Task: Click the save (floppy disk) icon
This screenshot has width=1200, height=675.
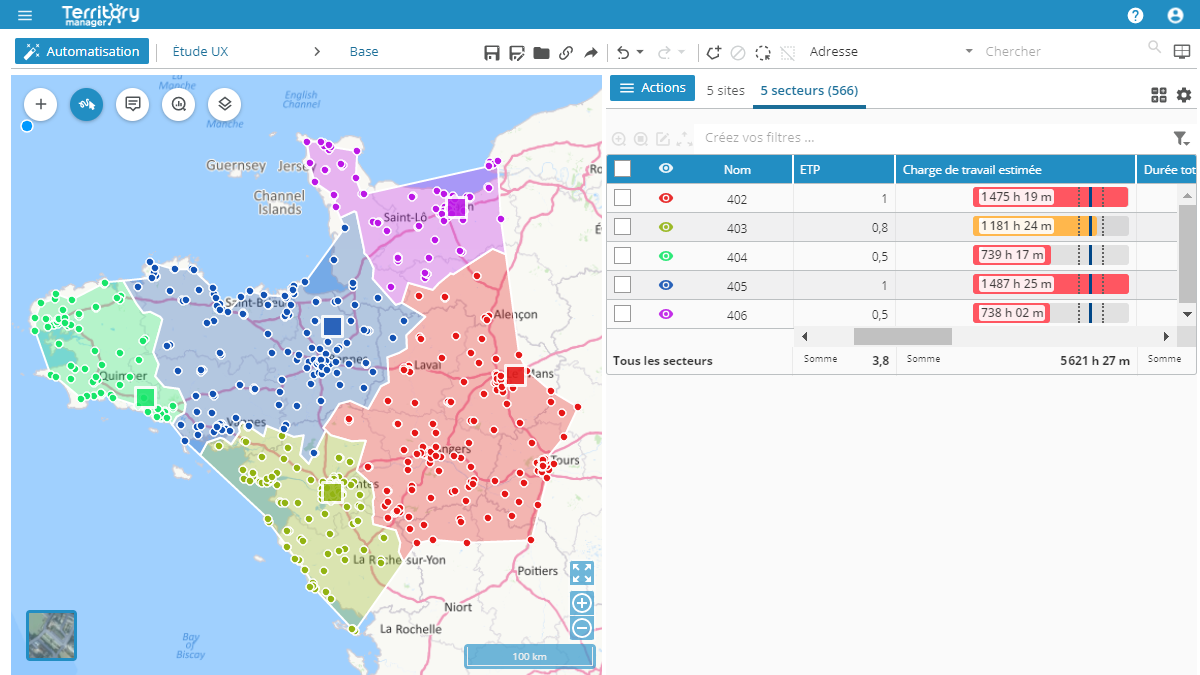Action: click(x=491, y=52)
